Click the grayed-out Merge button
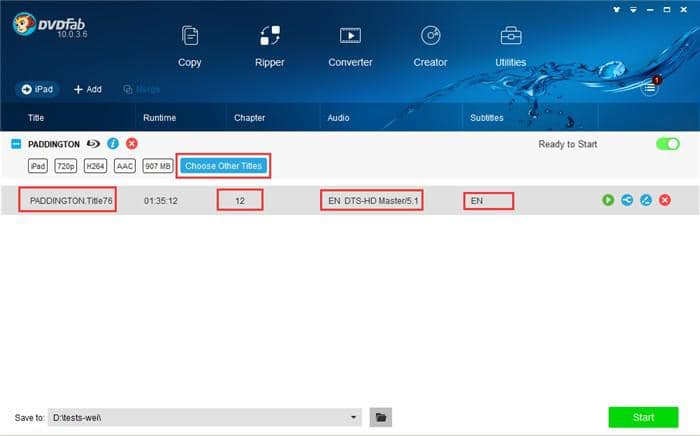The image size is (700, 436). coord(142,89)
